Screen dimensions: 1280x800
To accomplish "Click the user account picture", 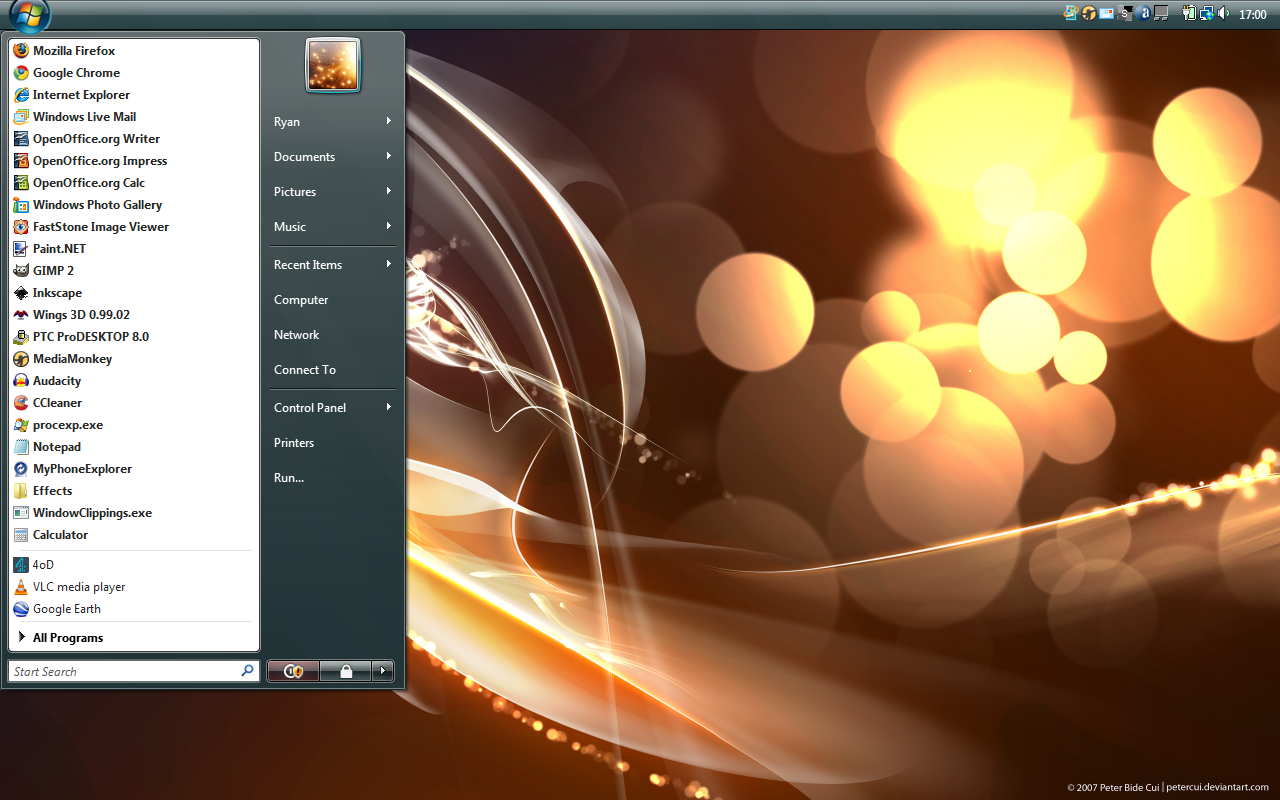I will (x=333, y=65).
